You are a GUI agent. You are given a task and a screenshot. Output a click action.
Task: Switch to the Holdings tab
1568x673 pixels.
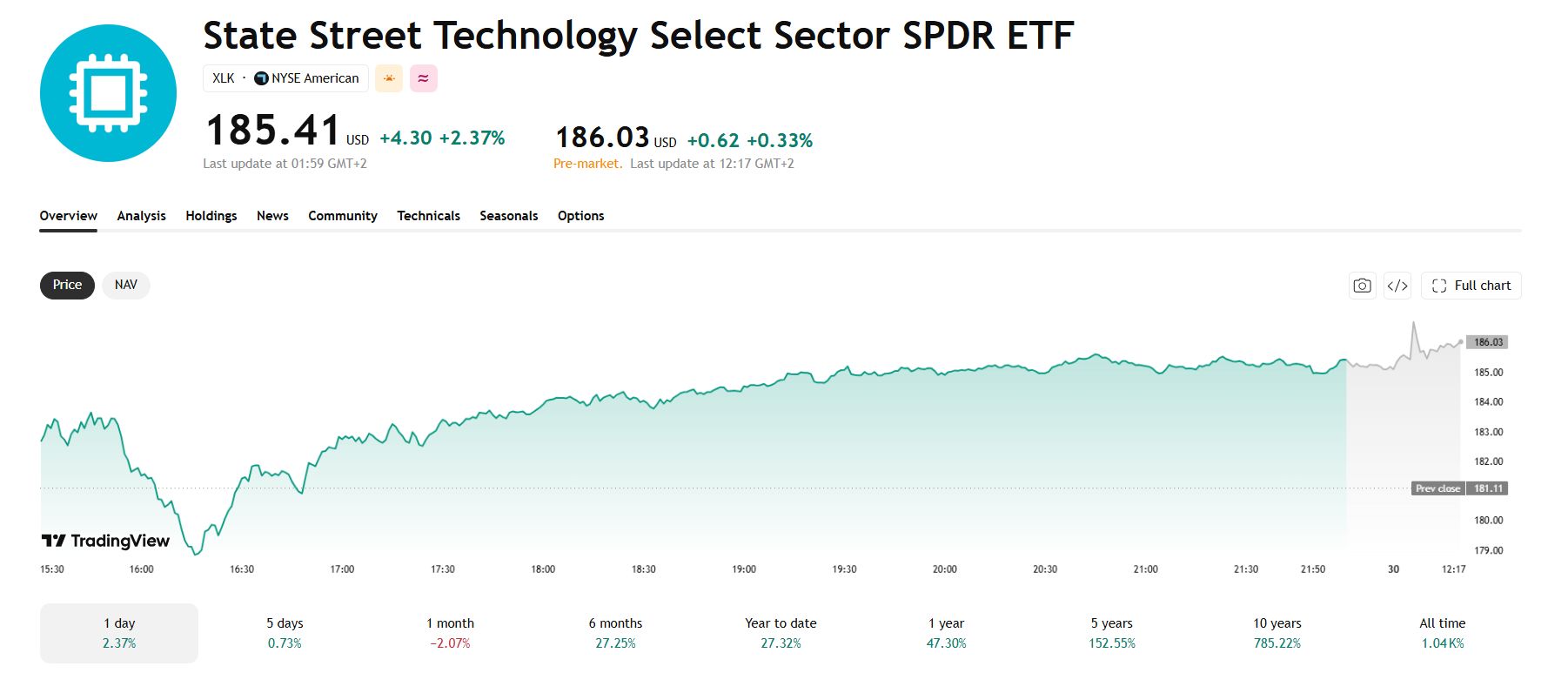[211, 216]
